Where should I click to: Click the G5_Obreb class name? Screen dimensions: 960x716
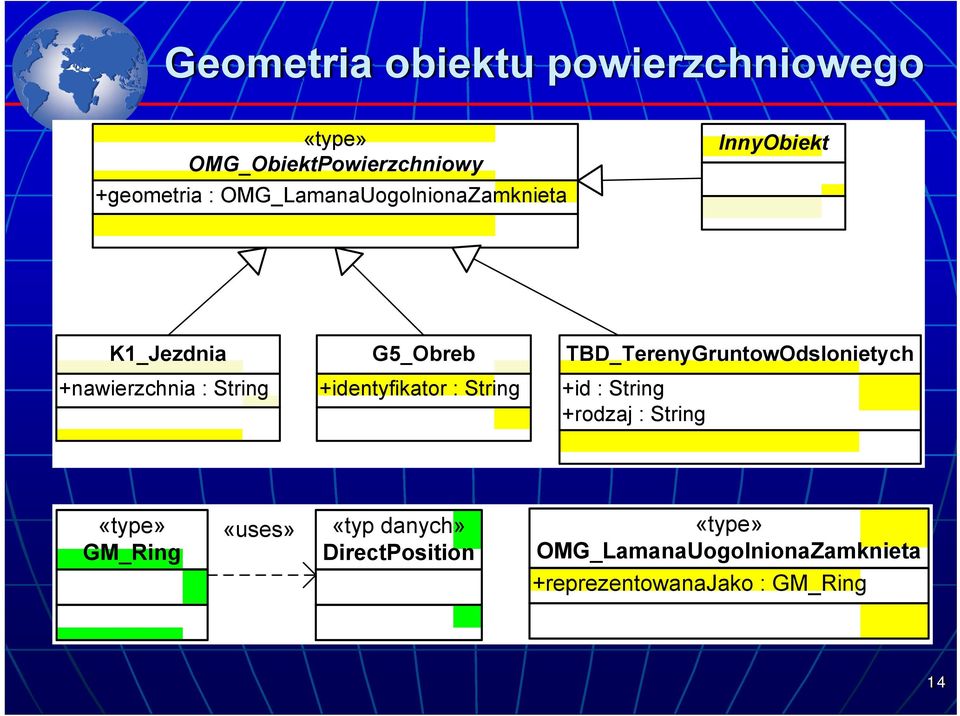[423, 353]
